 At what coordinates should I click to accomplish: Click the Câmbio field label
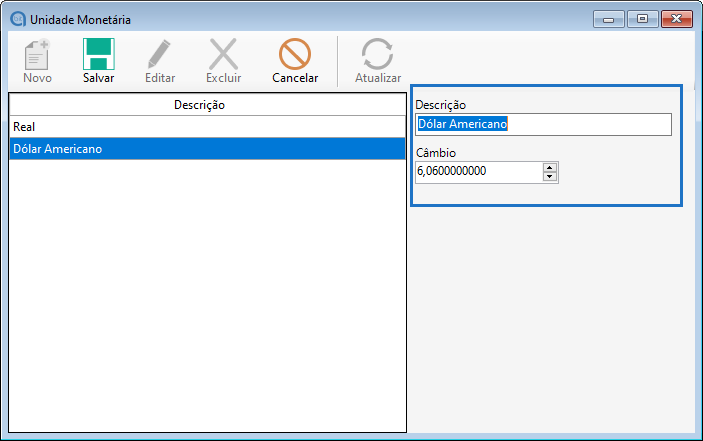435,153
